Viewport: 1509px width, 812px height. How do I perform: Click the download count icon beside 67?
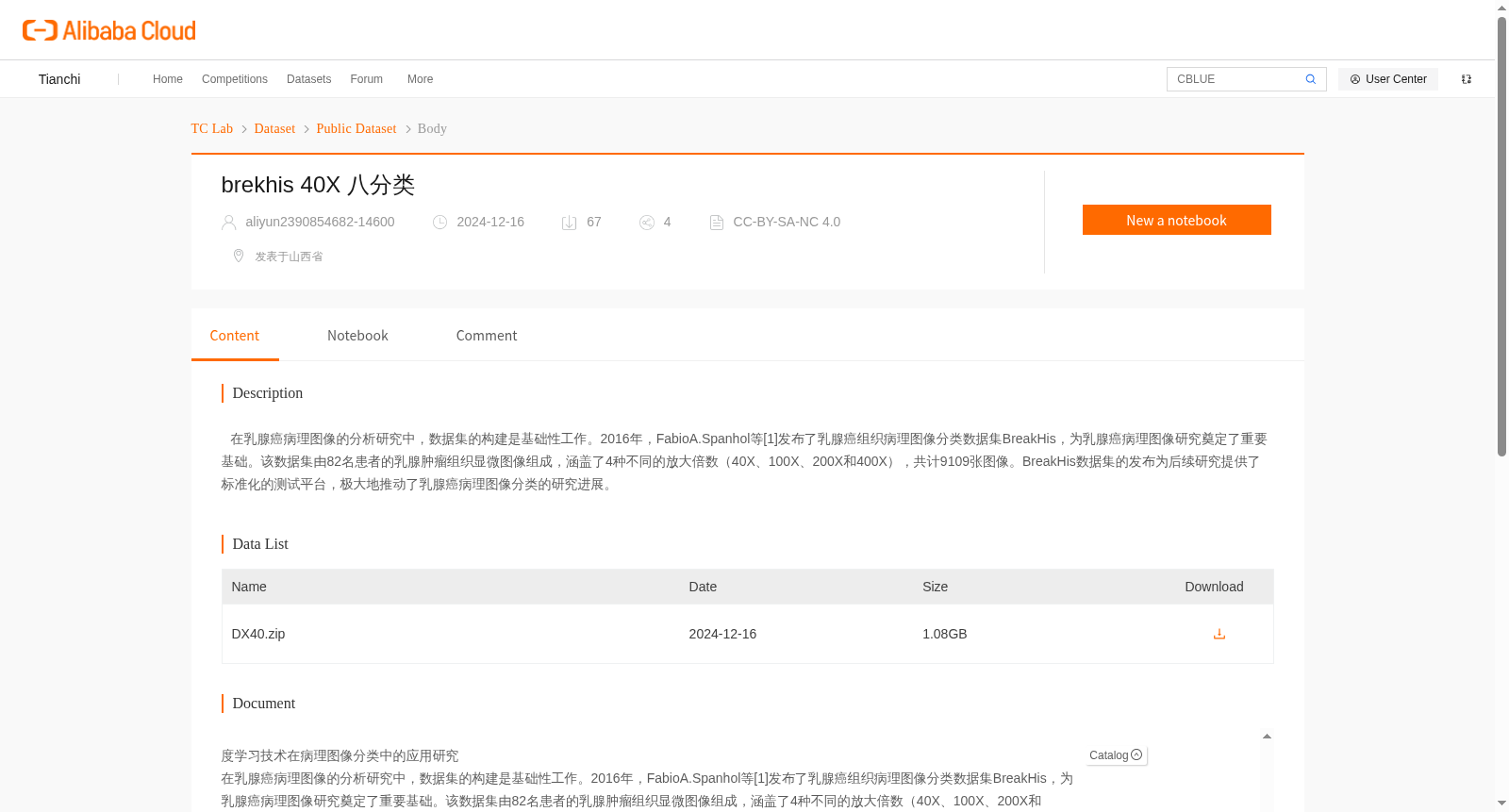click(570, 223)
